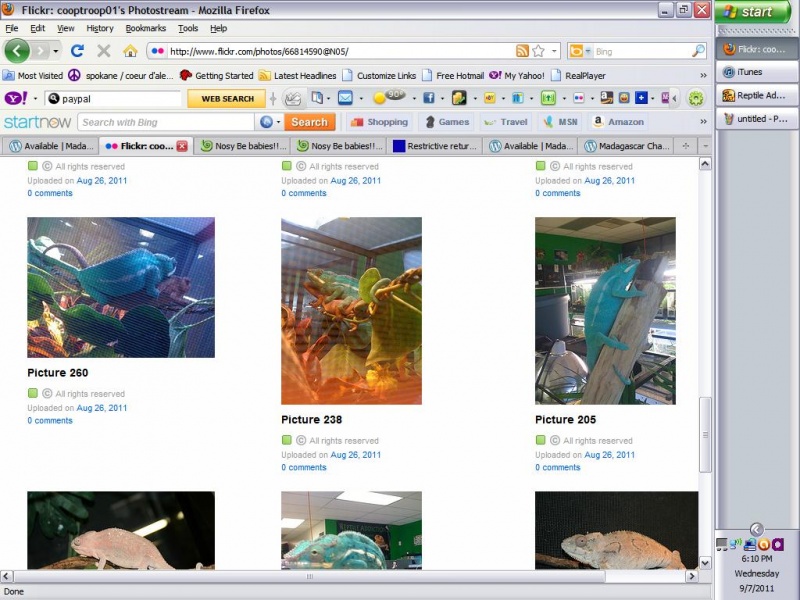The height and width of the screenshot is (600, 800).
Task: Click the RSS feed icon in address bar
Action: pos(522,51)
